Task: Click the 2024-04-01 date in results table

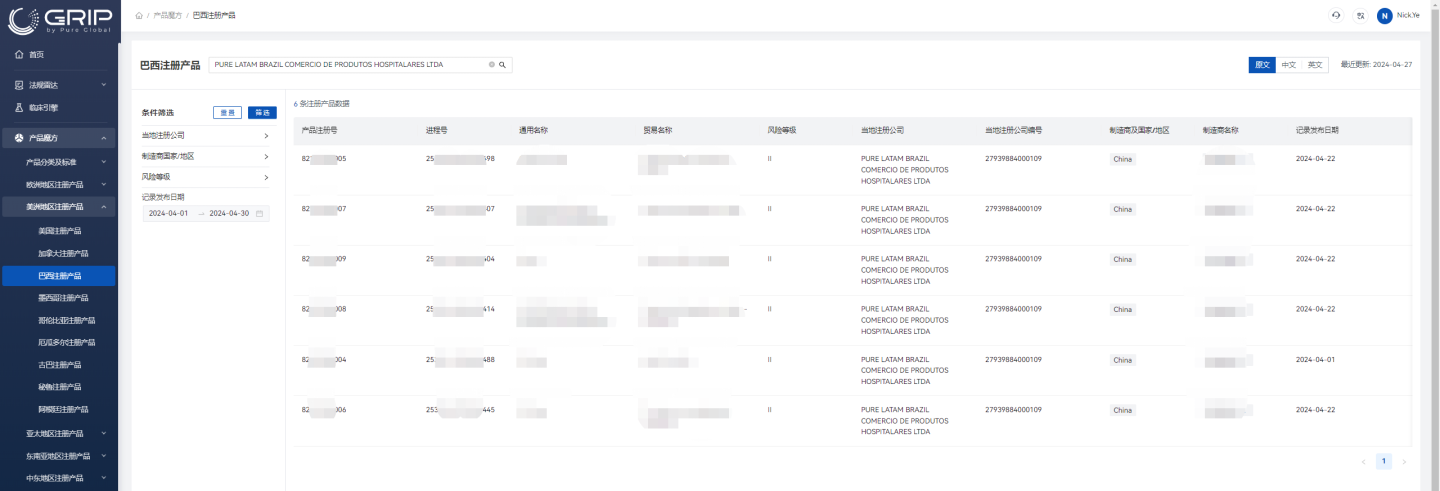Action: [1315, 359]
